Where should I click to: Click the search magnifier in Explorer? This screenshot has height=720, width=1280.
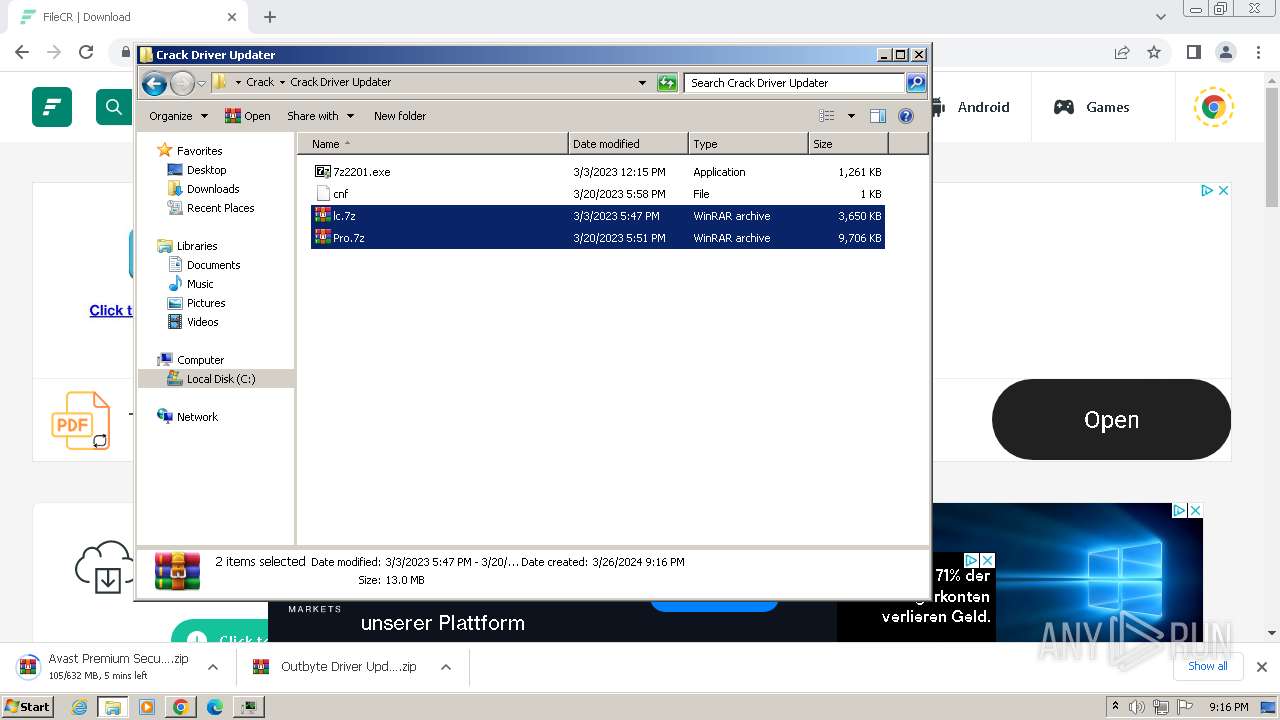pyautogui.click(x=915, y=83)
